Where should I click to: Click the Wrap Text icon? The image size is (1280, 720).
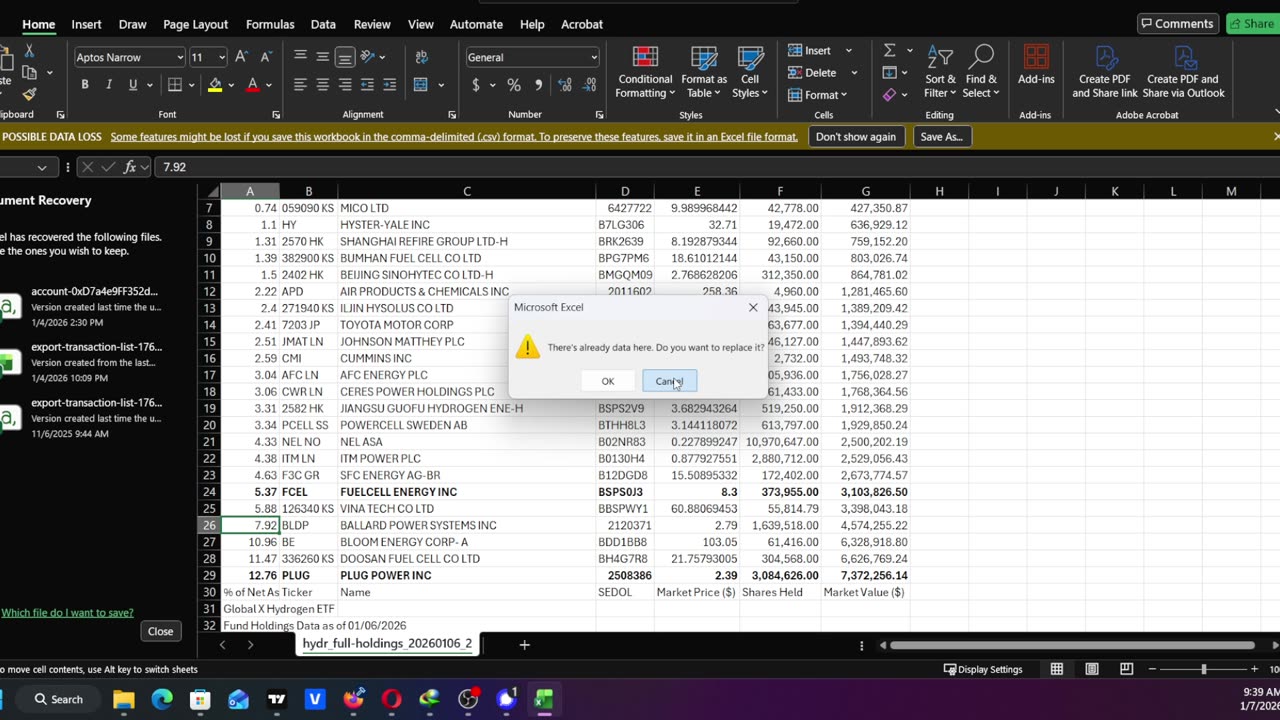pyautogui.click(x=421, y=57)
